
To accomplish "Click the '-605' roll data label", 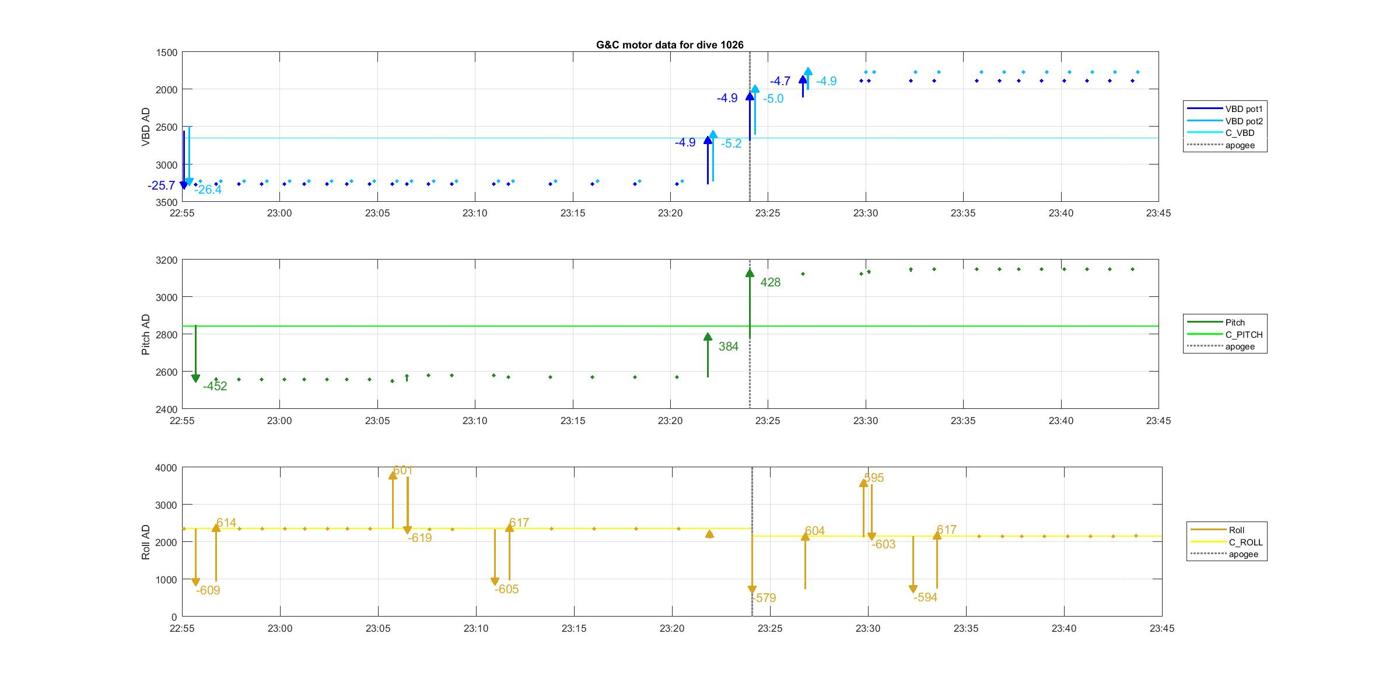I will [x=507, y=590].
